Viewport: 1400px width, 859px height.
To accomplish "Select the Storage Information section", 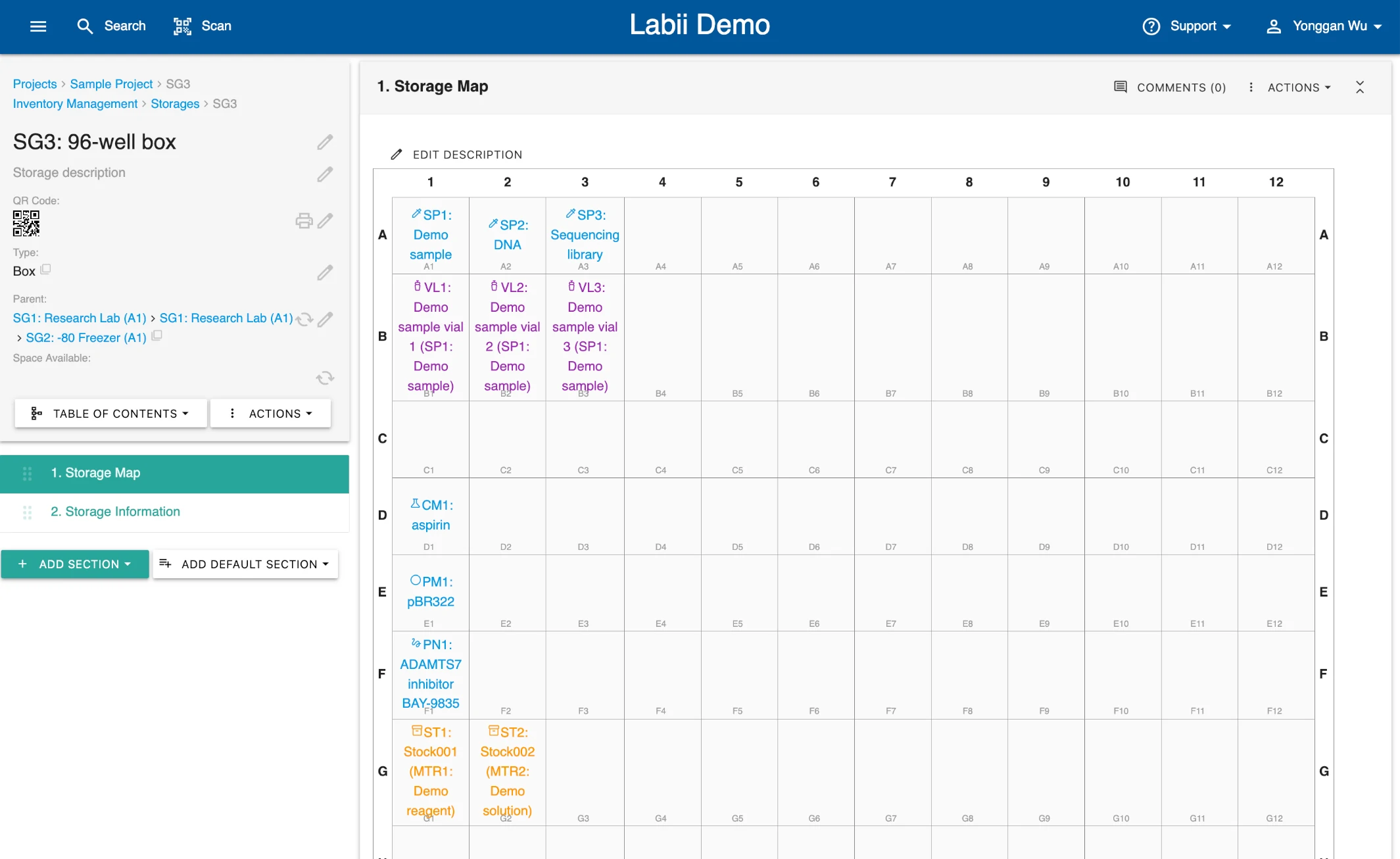I will click(115, 512).
